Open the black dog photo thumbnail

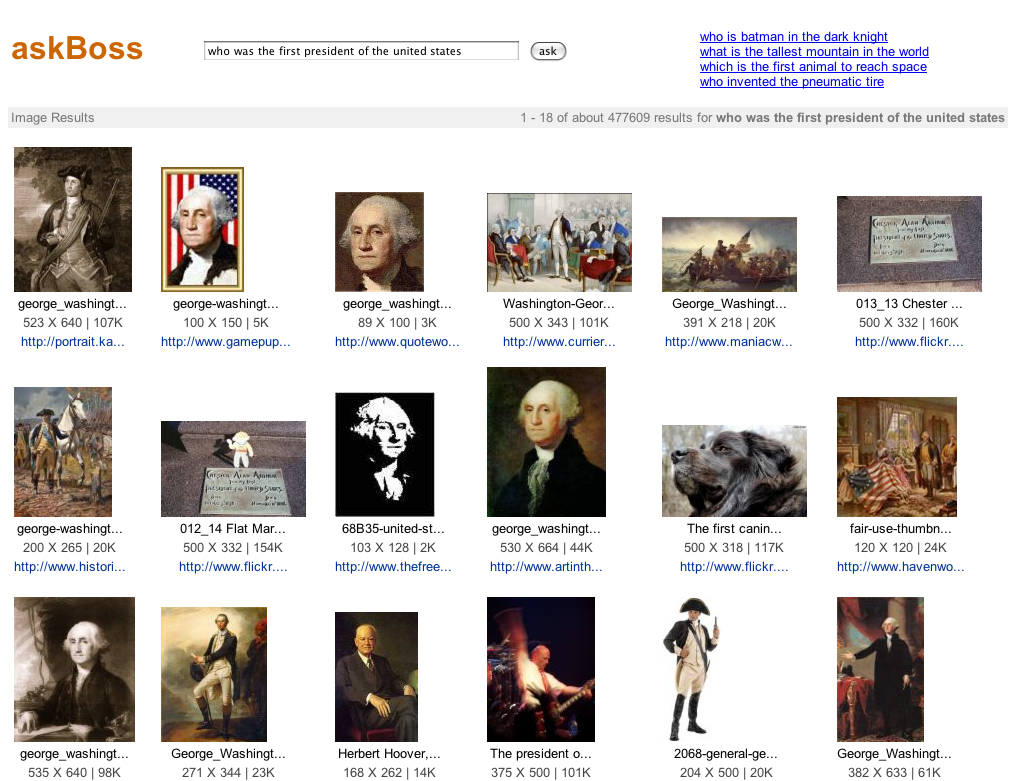click(x=734, y=471)
